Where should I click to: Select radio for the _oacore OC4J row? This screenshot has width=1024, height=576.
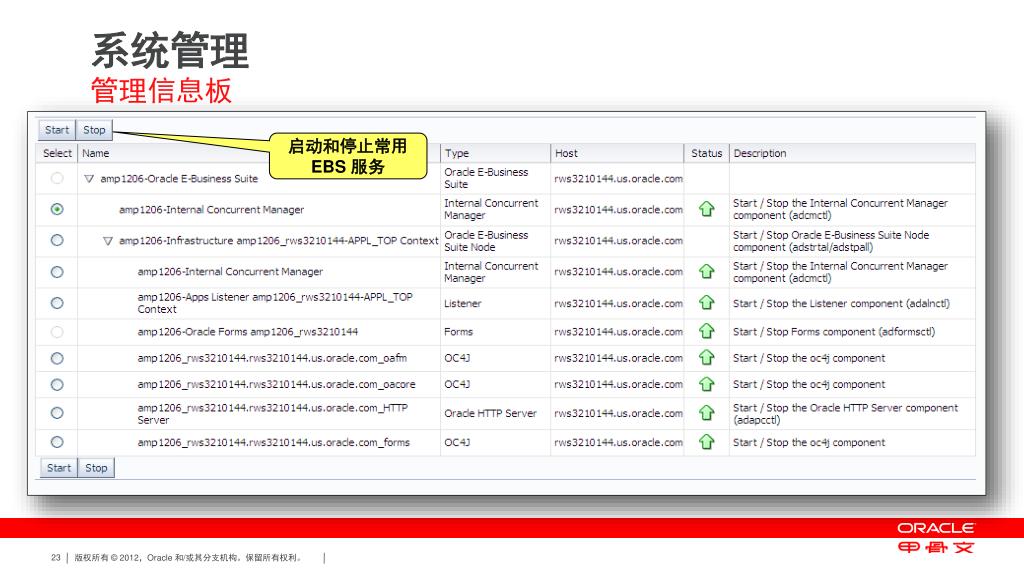point(57,385)
